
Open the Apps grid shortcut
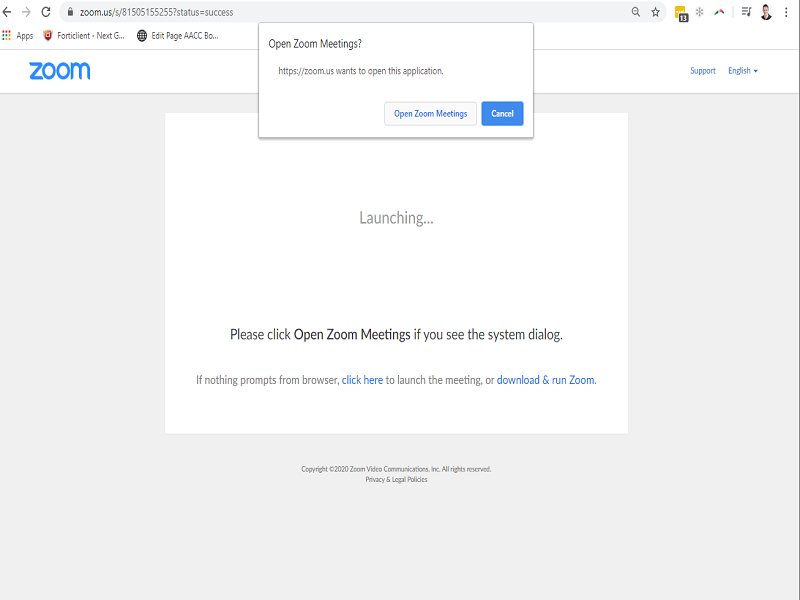(18, 36)
